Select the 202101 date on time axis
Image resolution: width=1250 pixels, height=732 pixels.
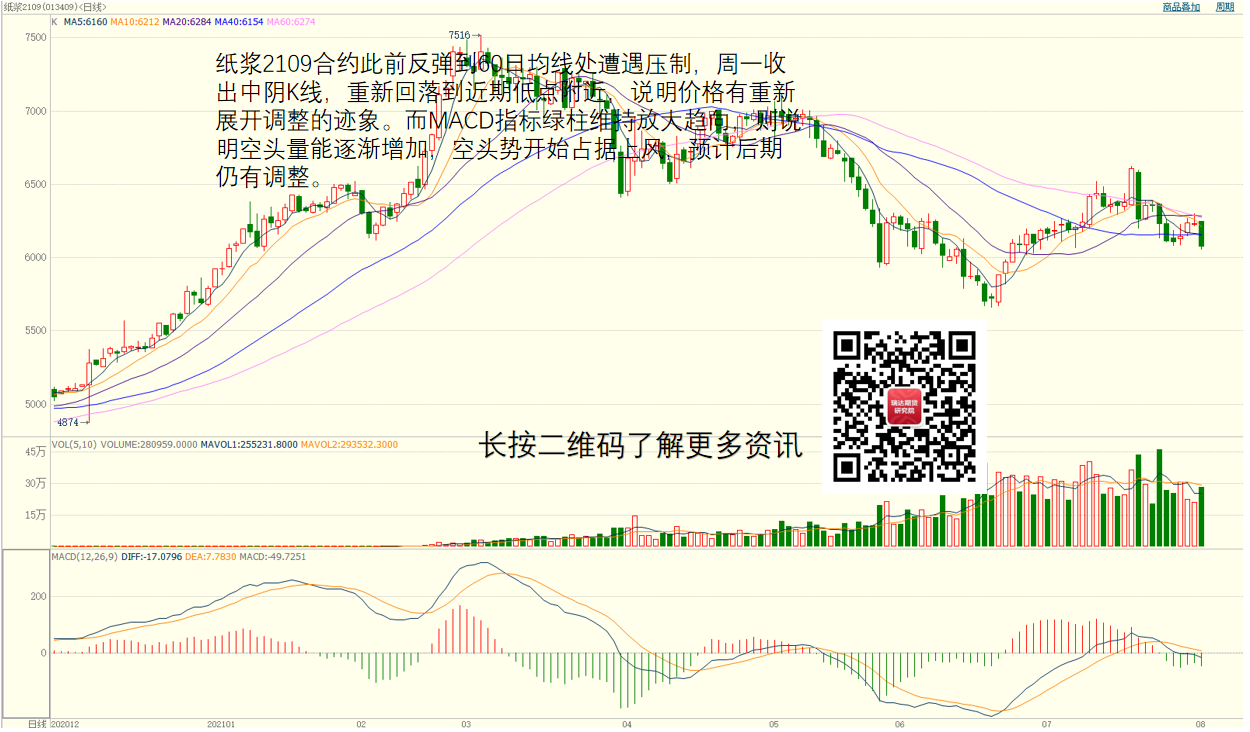click(221, 724)
